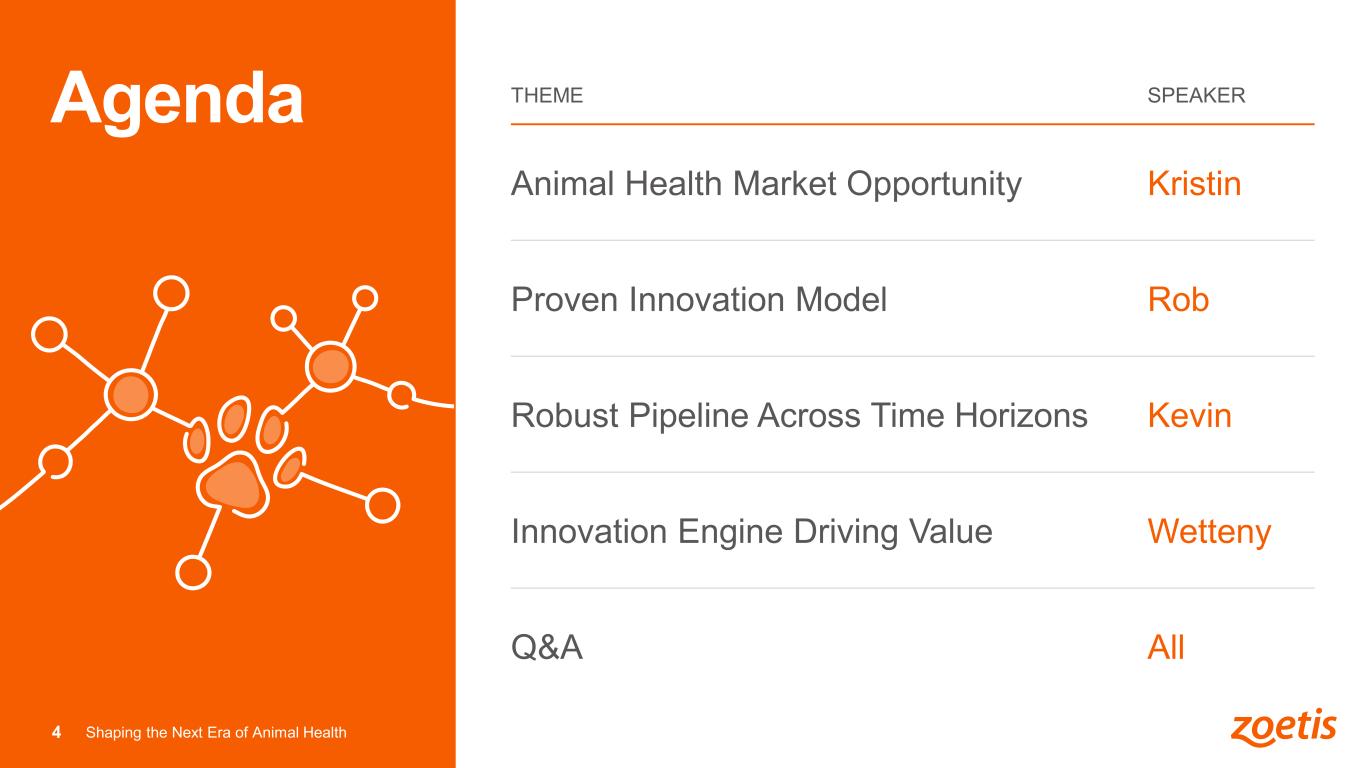Image resolution: width=1365 pixels, height=768 pixels.
Task: Click slide number 4 in the footer
Action: click(56, 733)
